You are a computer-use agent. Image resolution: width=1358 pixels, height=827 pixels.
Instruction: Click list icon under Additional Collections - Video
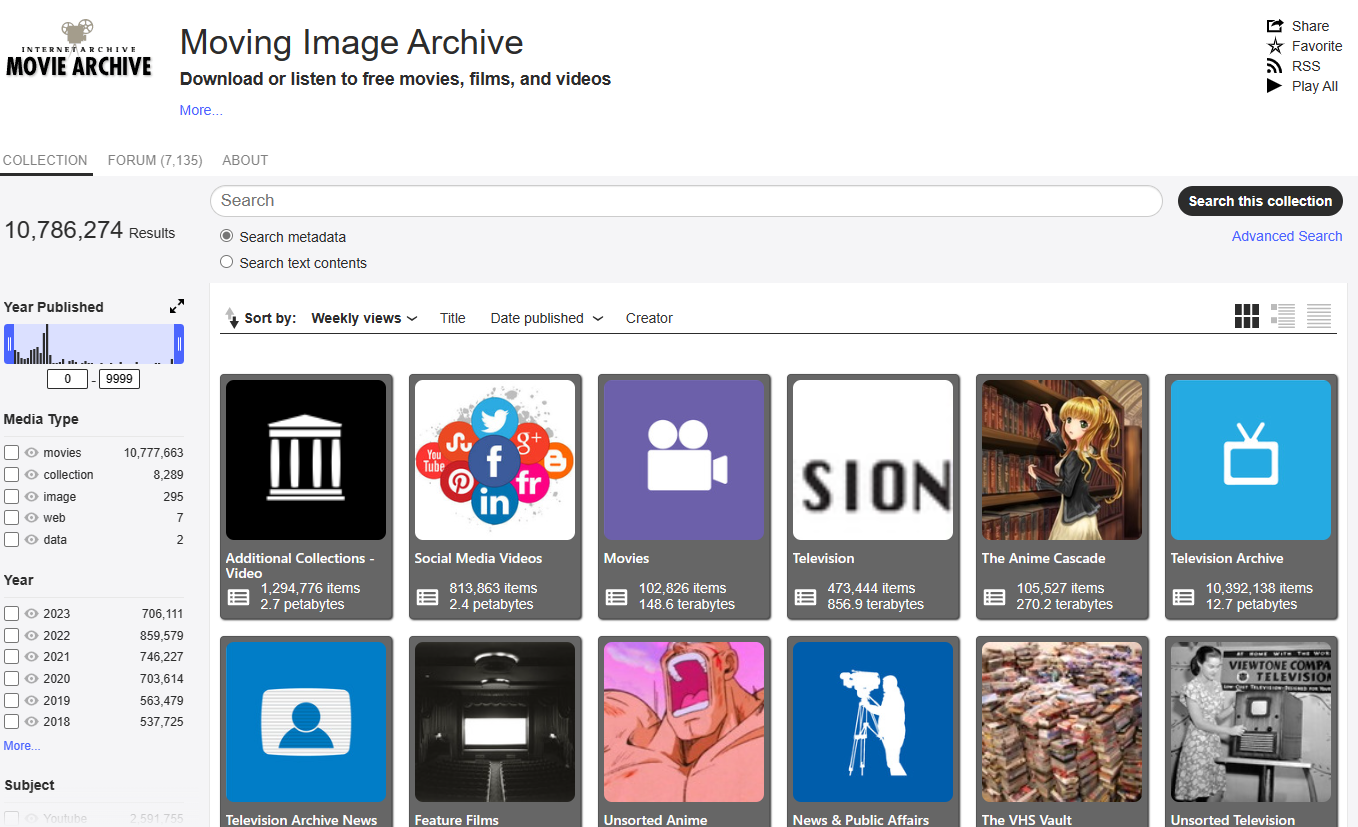tap(238, 597)
